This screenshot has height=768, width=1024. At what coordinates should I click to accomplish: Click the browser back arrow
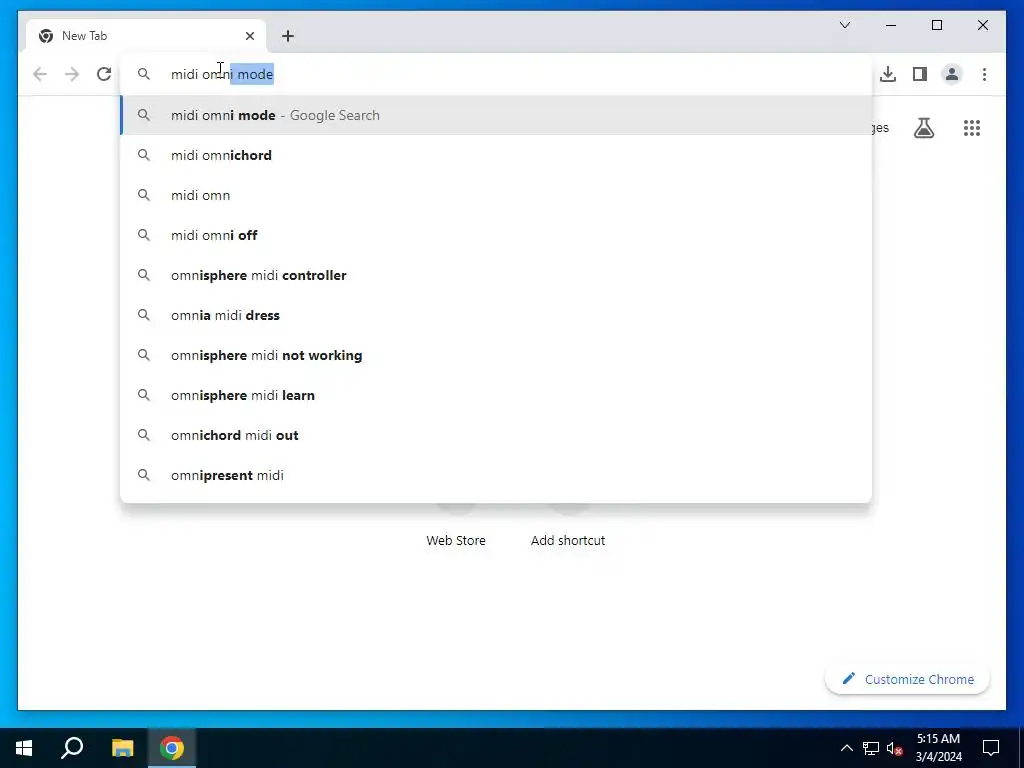click(x=40, y=74)
